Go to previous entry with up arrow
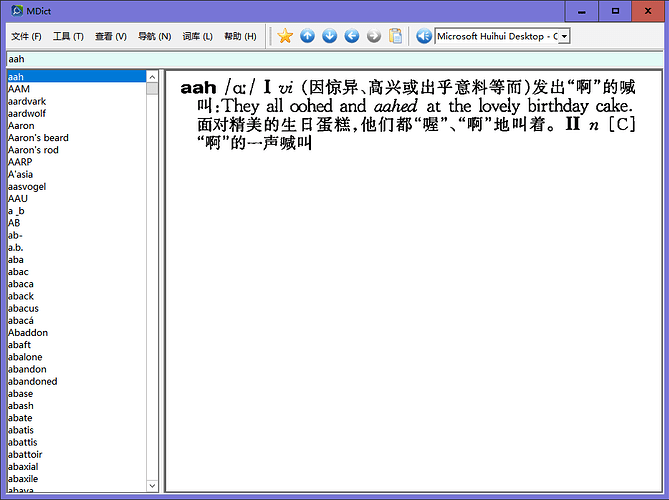 [x=307, y=36]
